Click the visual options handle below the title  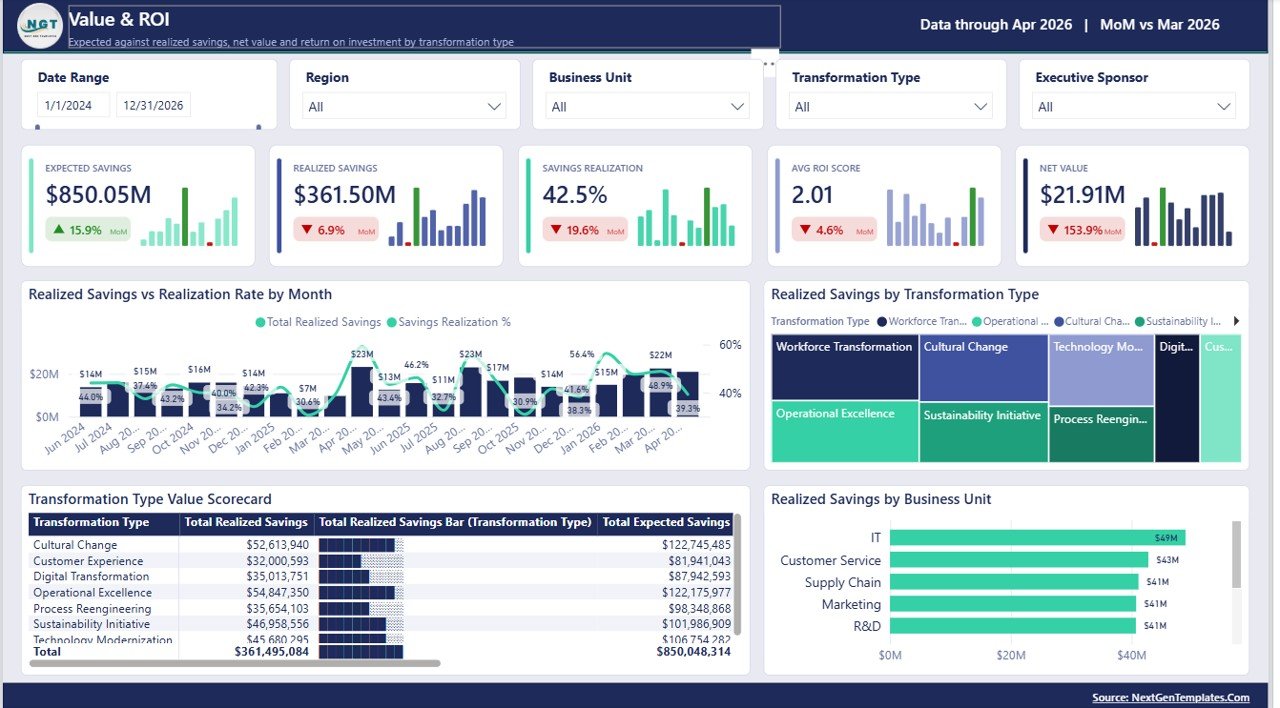767,62
